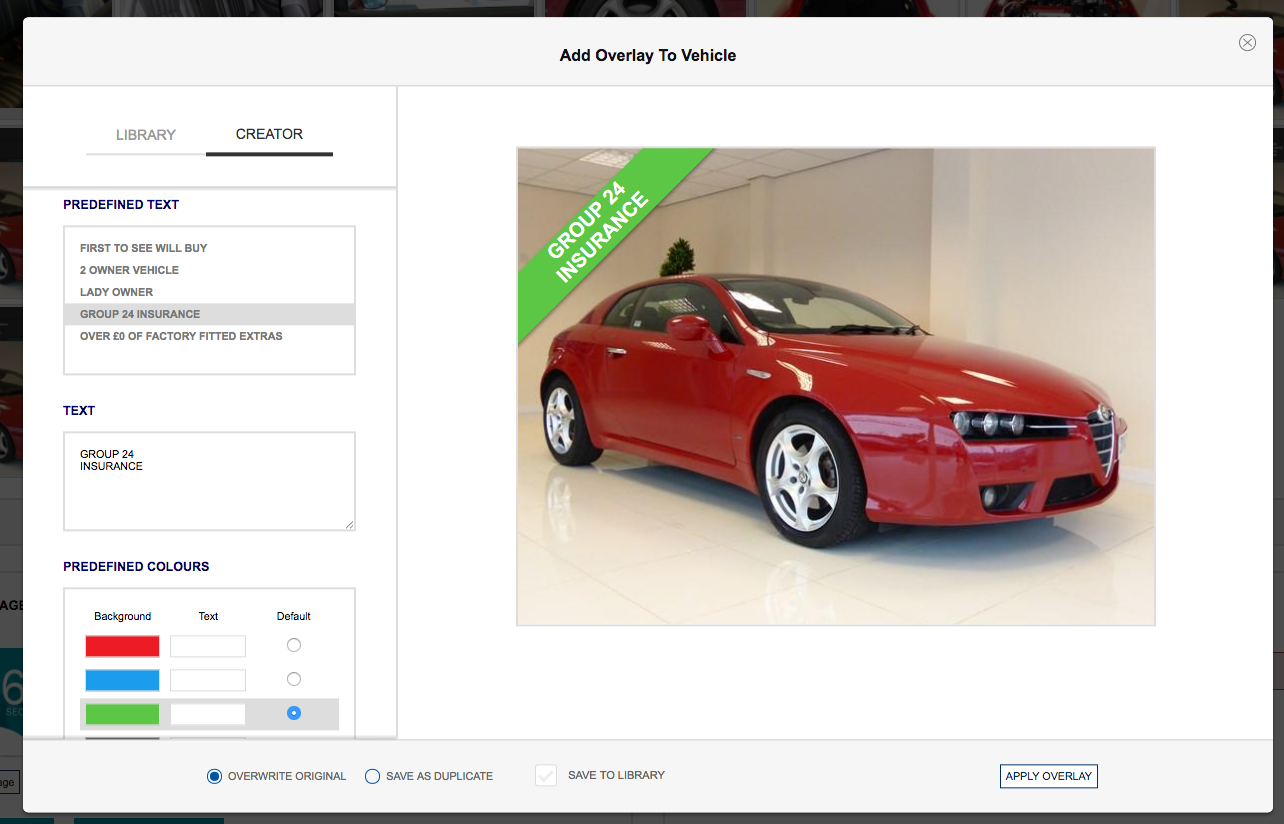Choose 'Over £0 of factory fitted extras'
1284x824 pixels.
pos(181,336)
